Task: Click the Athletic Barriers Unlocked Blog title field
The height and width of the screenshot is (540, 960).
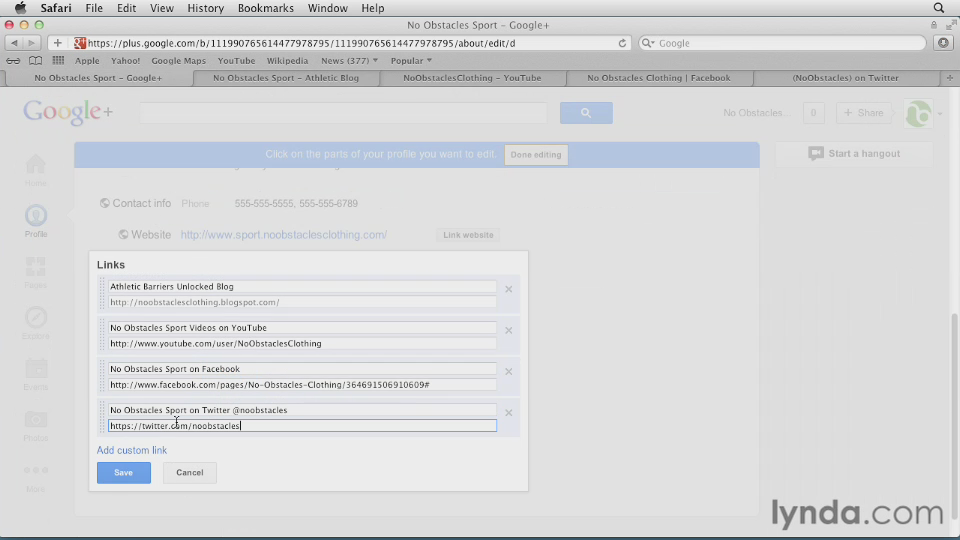Action: coord(302,287)
